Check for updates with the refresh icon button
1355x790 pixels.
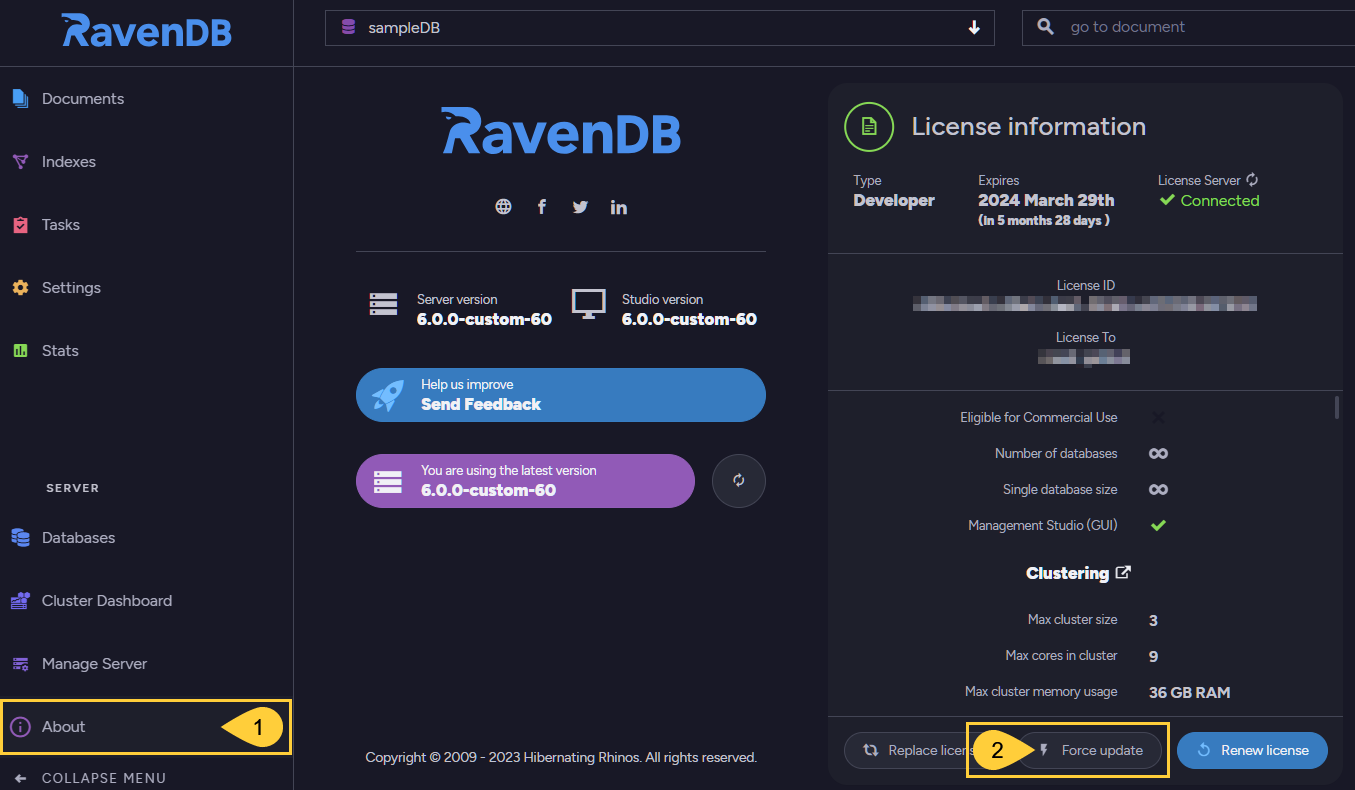(739, 481)
